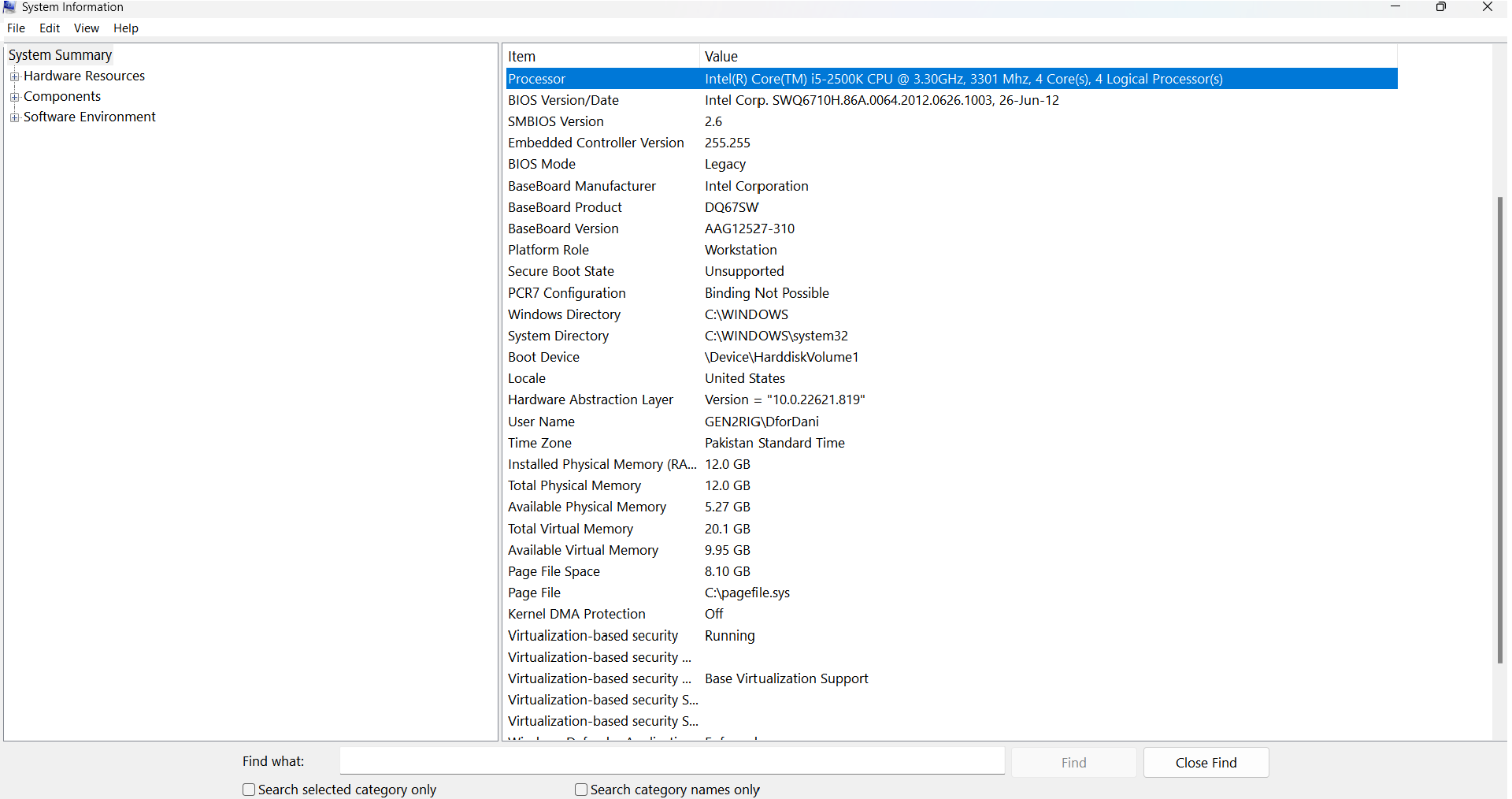
Task: Enable Search category names only checkbox
Action: point(581,790)
